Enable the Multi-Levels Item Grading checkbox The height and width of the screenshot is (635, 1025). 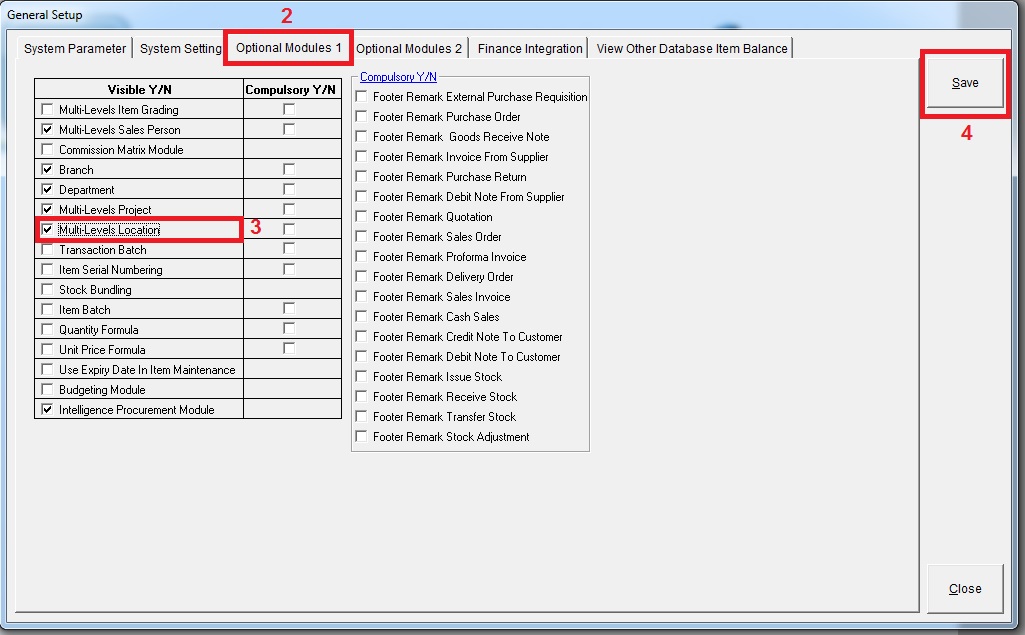[47, 110]
